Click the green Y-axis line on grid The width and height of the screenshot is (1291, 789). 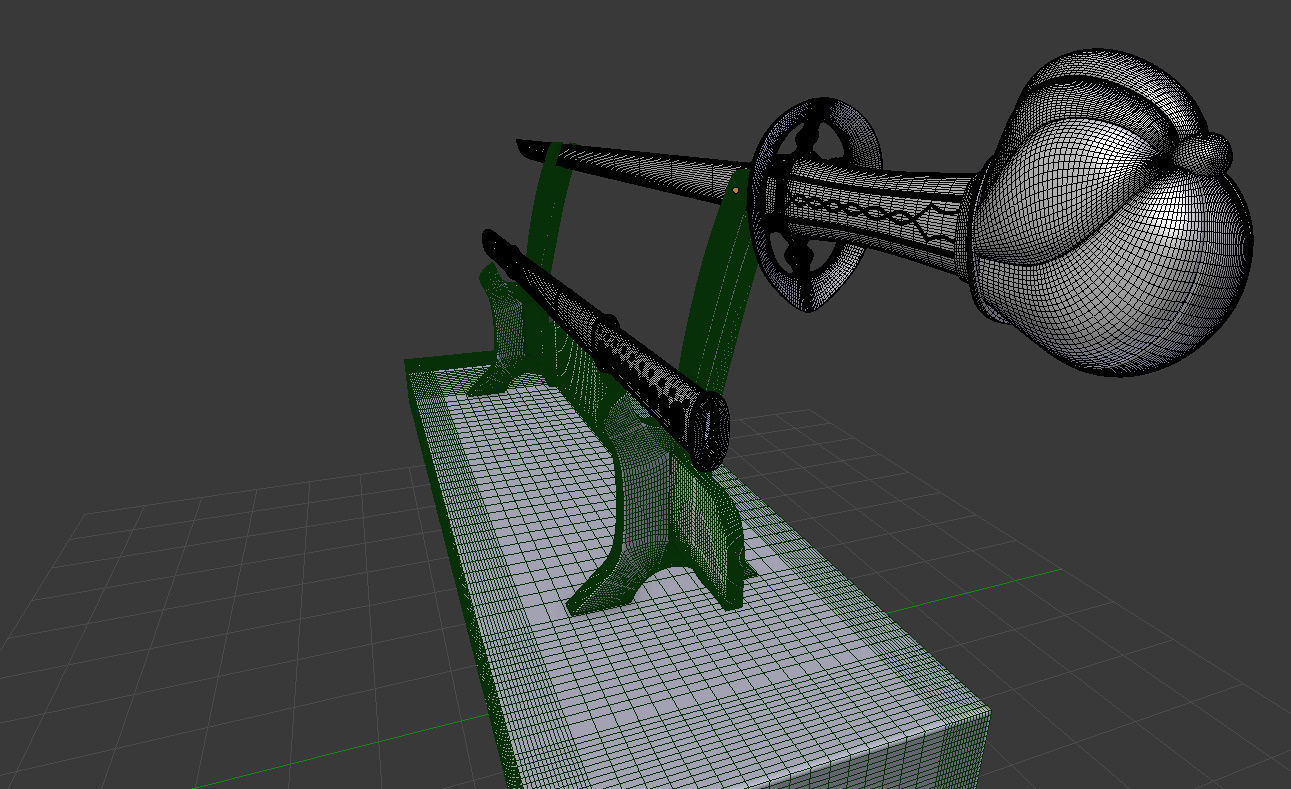coord(975,590)
